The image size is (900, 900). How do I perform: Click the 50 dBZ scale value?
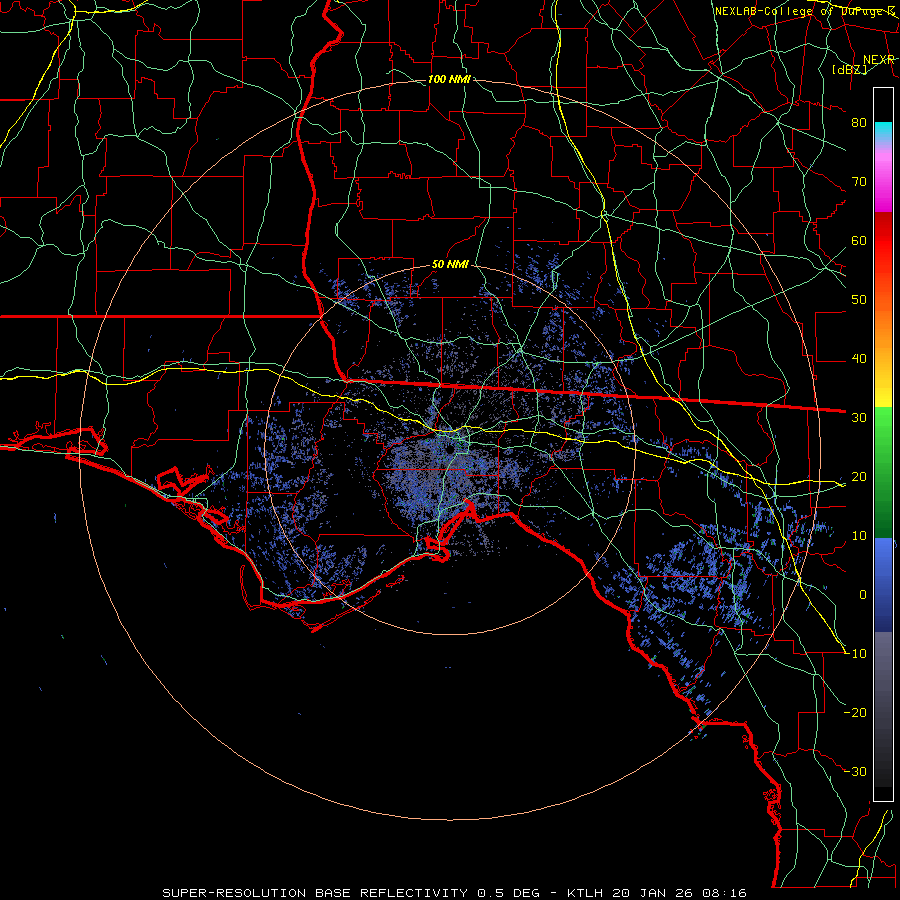[859, 300]
